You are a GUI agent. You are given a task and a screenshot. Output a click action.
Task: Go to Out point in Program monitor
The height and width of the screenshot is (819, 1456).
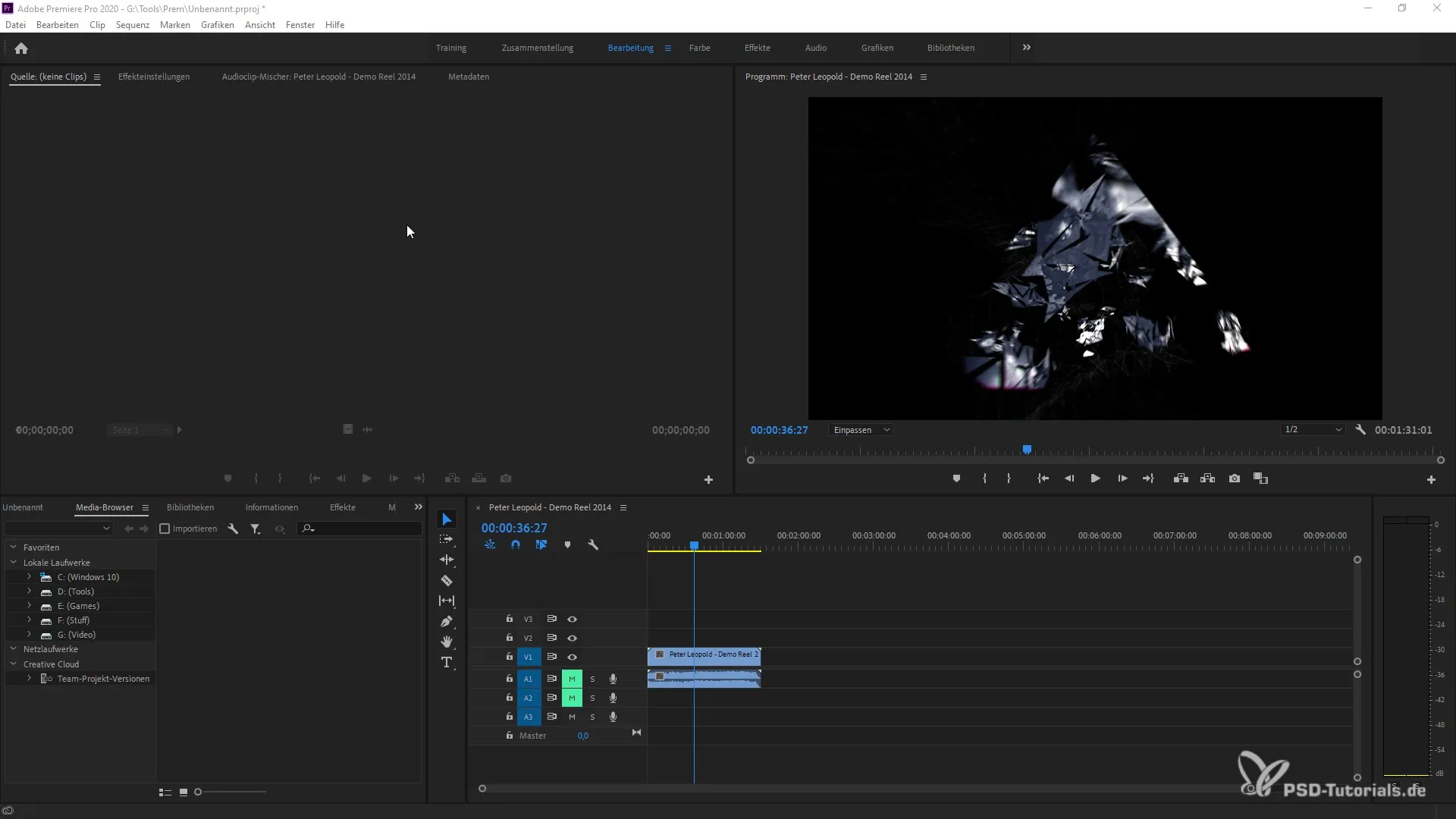[x=1148, y=479]
